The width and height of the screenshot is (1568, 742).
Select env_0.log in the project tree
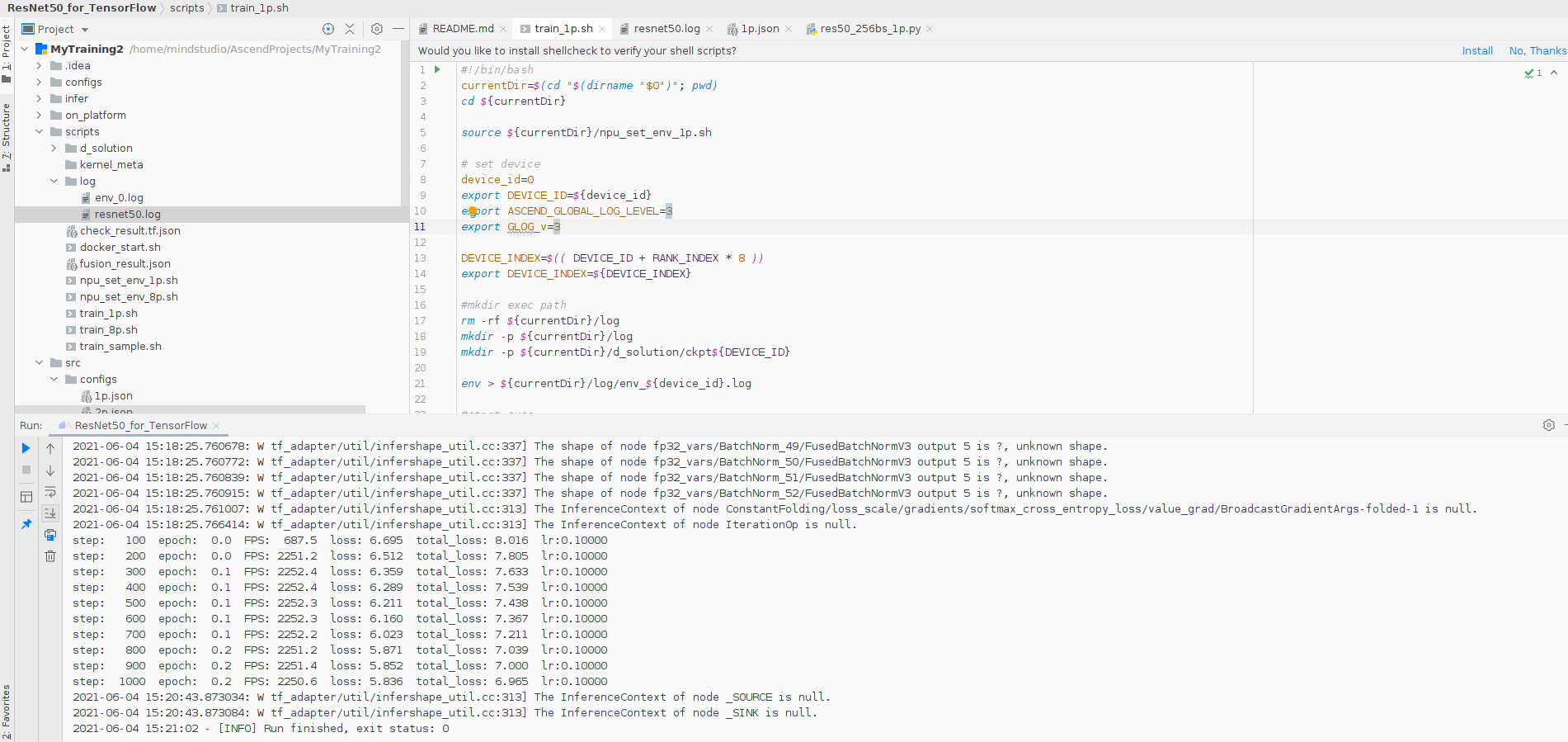[119, 198]
